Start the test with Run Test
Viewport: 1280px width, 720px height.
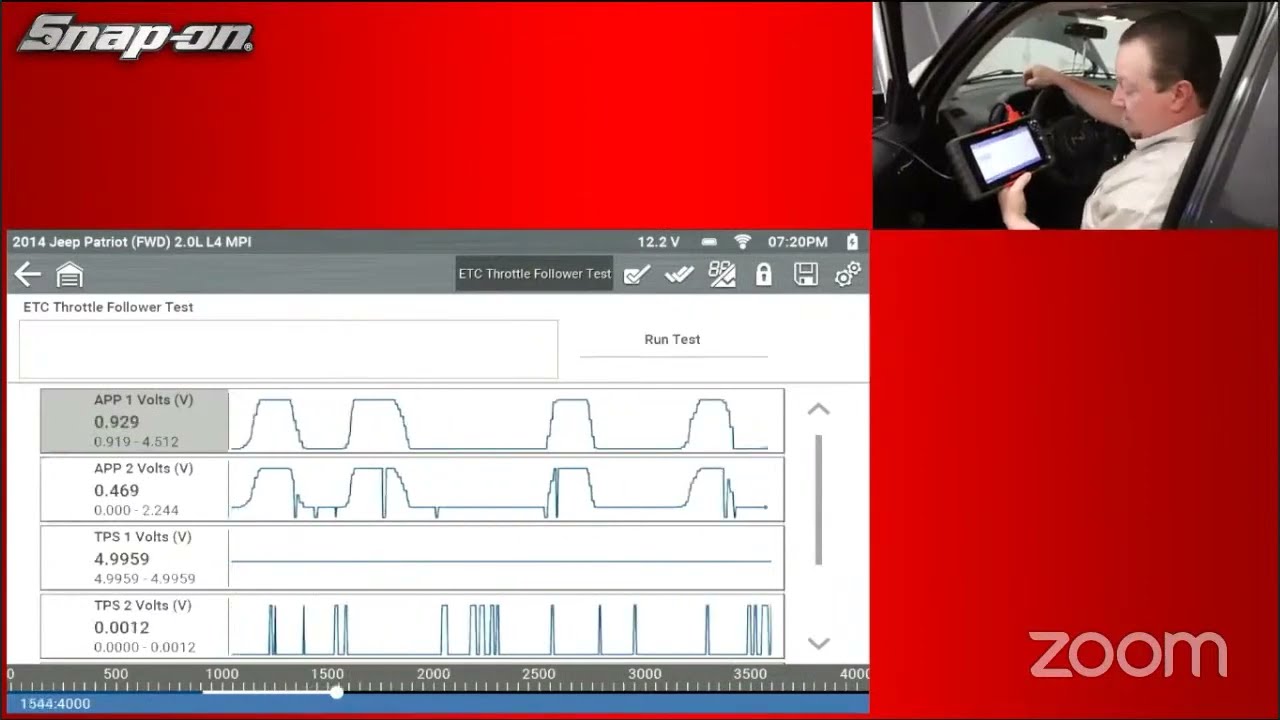click(673, 340)
